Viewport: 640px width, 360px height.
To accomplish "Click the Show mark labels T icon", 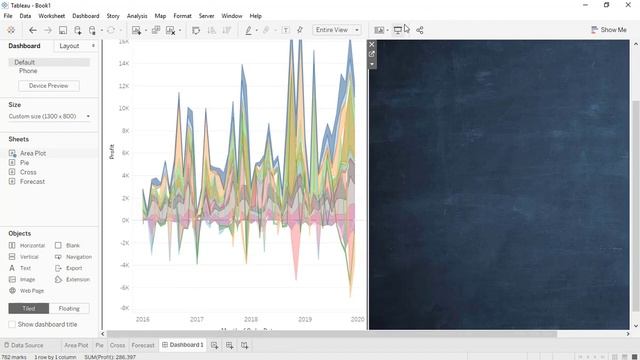I will (286, 30).
